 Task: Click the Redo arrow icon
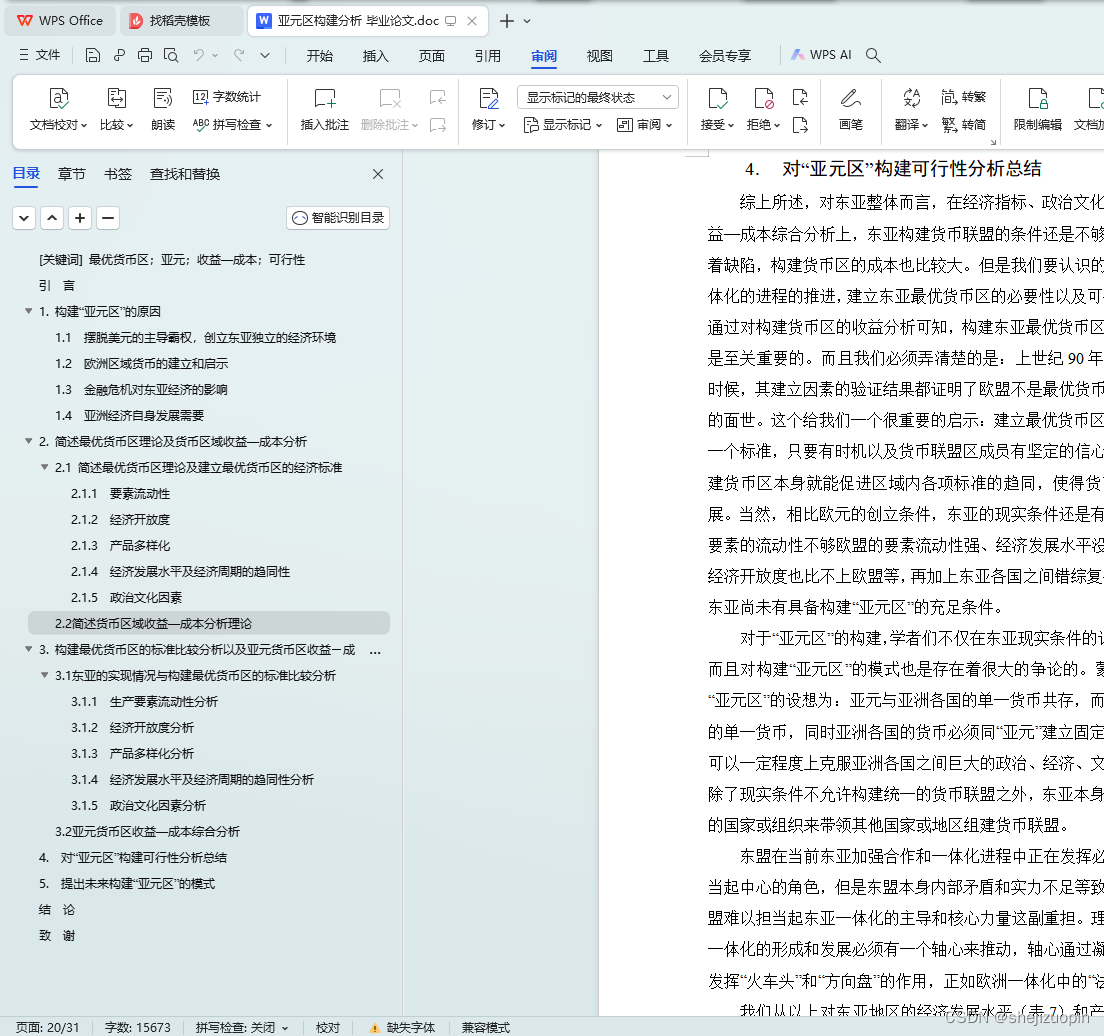[x=239, y=55]
